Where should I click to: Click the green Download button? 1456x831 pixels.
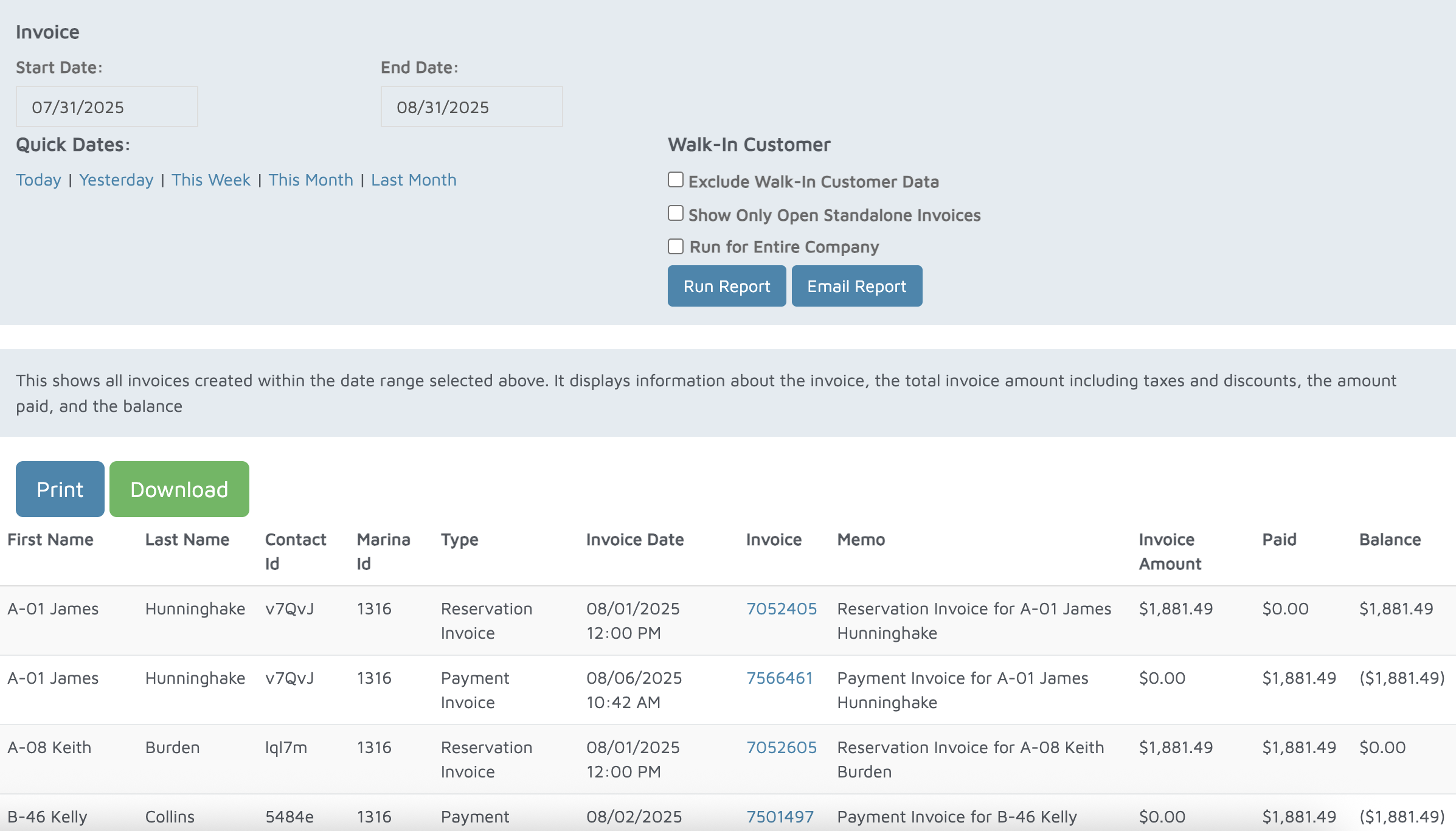179,489
